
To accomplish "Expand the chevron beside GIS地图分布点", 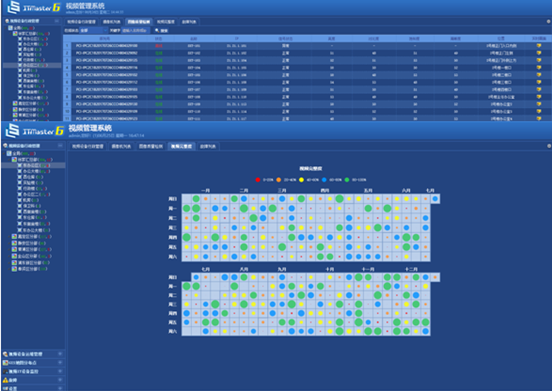I will (60, 362).
